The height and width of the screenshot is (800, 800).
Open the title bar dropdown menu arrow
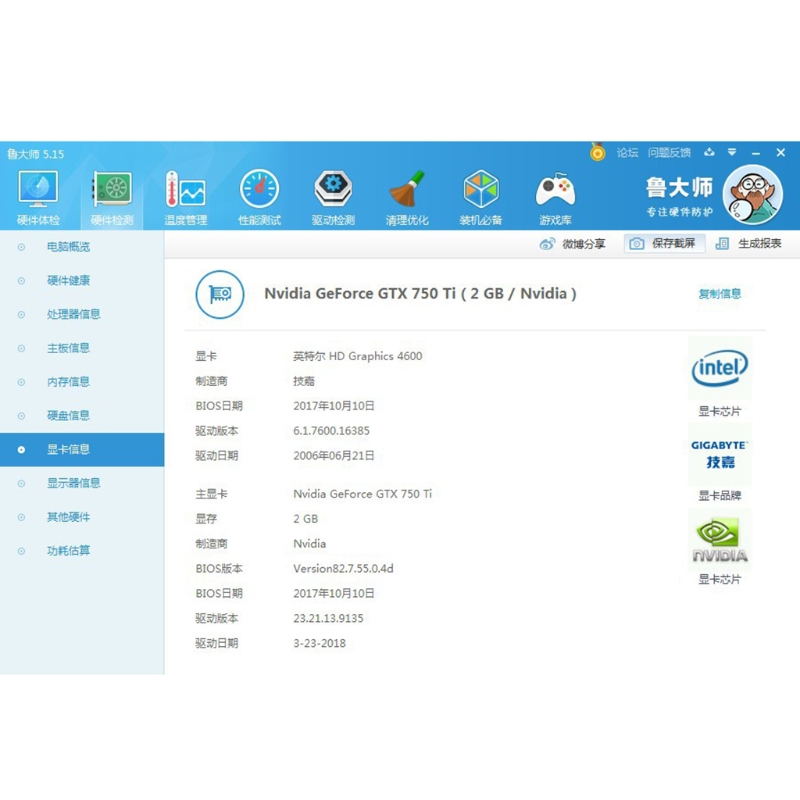pos(732,153)
